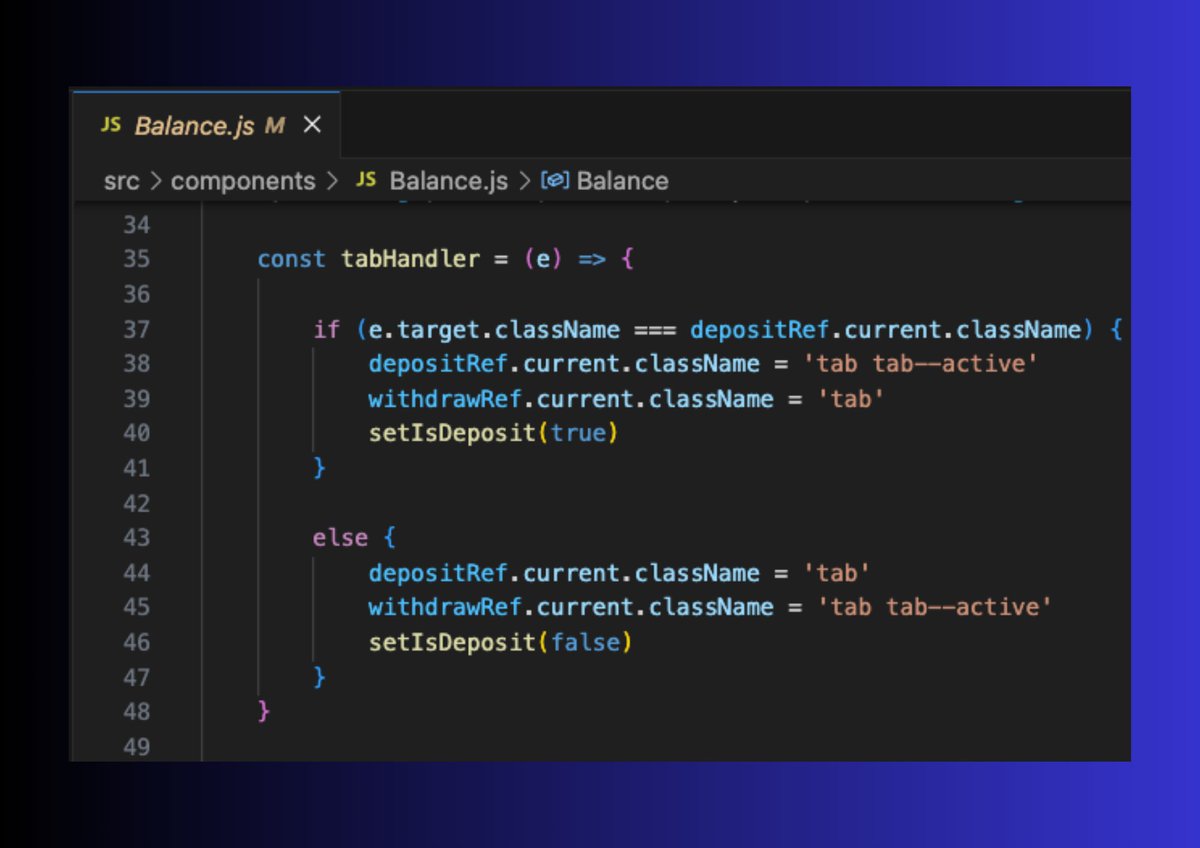This screenshot has height=848, width=1200.
Task: Click depositRef on line 38
Action: tap(439, 364)
